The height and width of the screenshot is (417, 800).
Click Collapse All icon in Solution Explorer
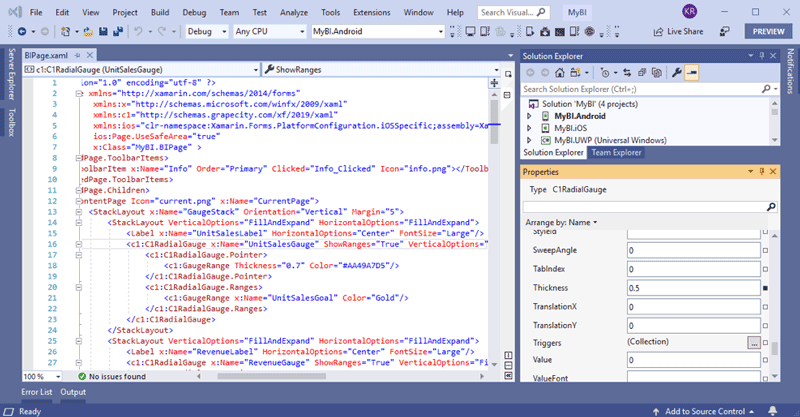[642, 72]
